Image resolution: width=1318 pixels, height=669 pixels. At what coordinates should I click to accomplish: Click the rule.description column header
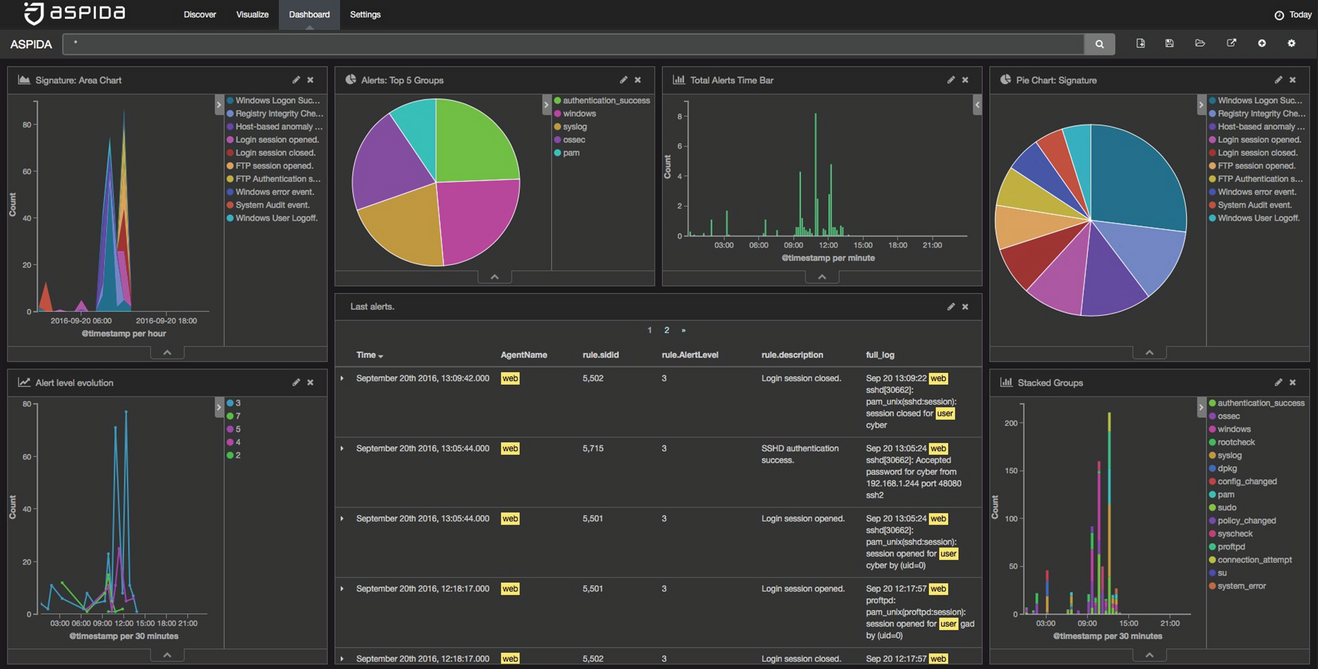pos(792,355)
